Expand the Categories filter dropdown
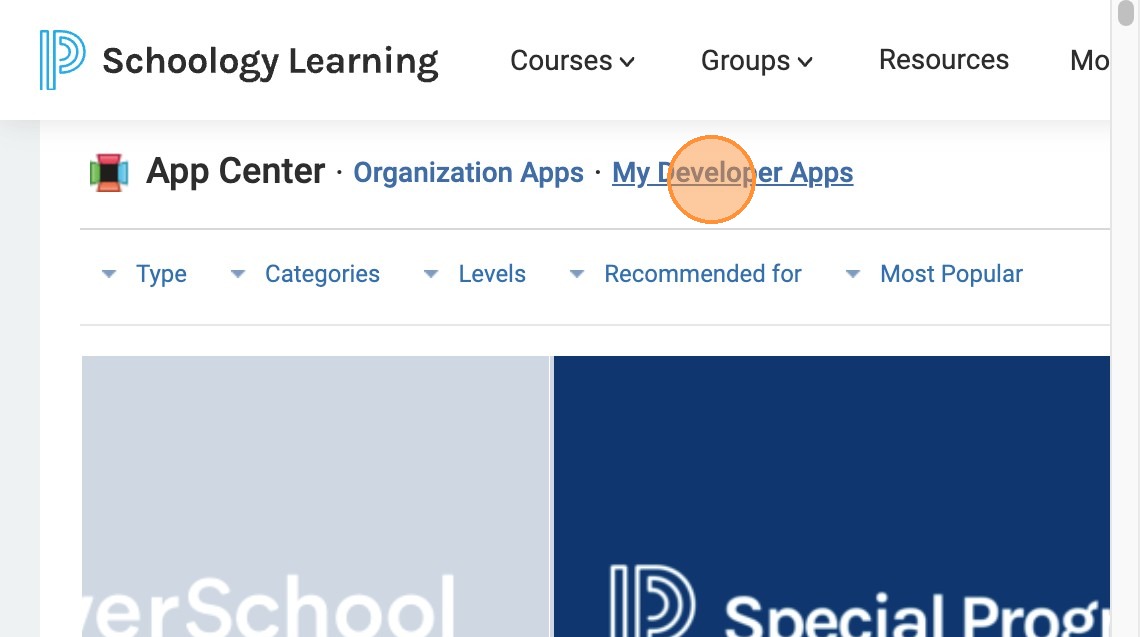Screen dimensions: 1140x637 coord(321,274)
